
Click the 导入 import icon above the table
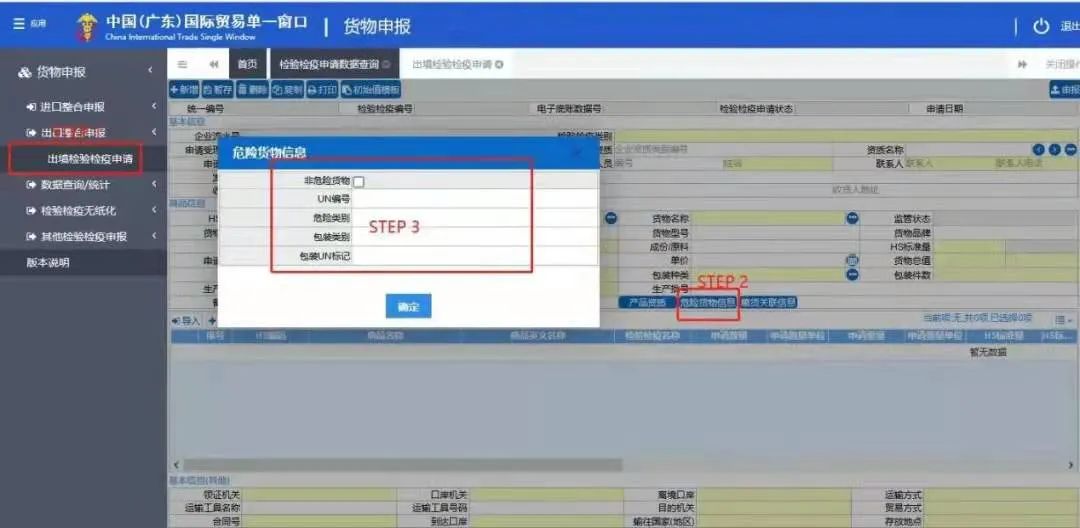[x=185, y=321]
